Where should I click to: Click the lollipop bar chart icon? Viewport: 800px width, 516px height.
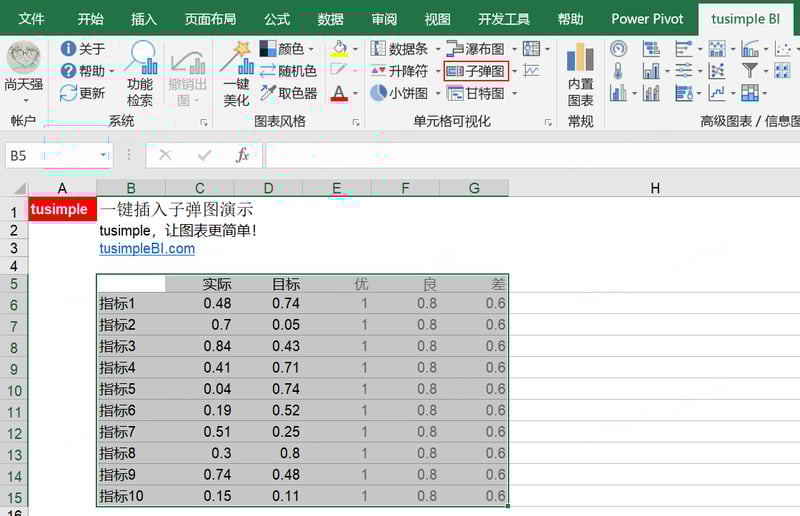point(683,49)
